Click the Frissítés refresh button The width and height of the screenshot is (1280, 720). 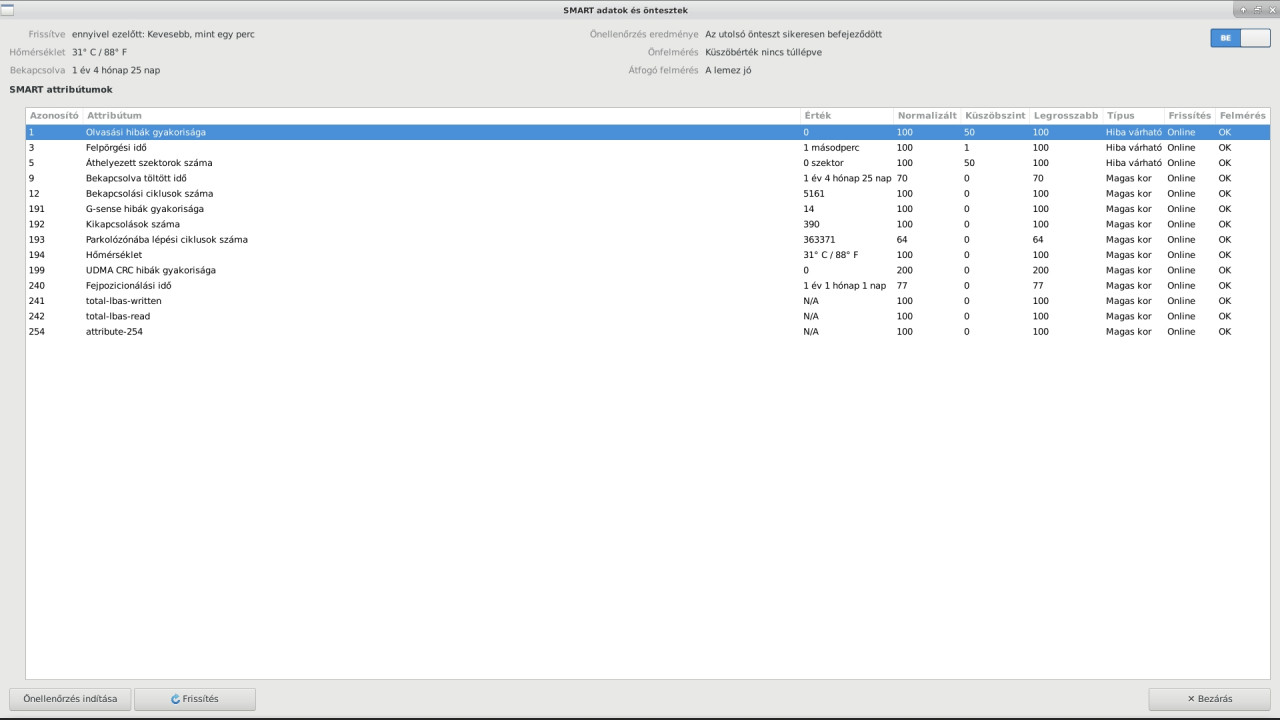(195, 699)
